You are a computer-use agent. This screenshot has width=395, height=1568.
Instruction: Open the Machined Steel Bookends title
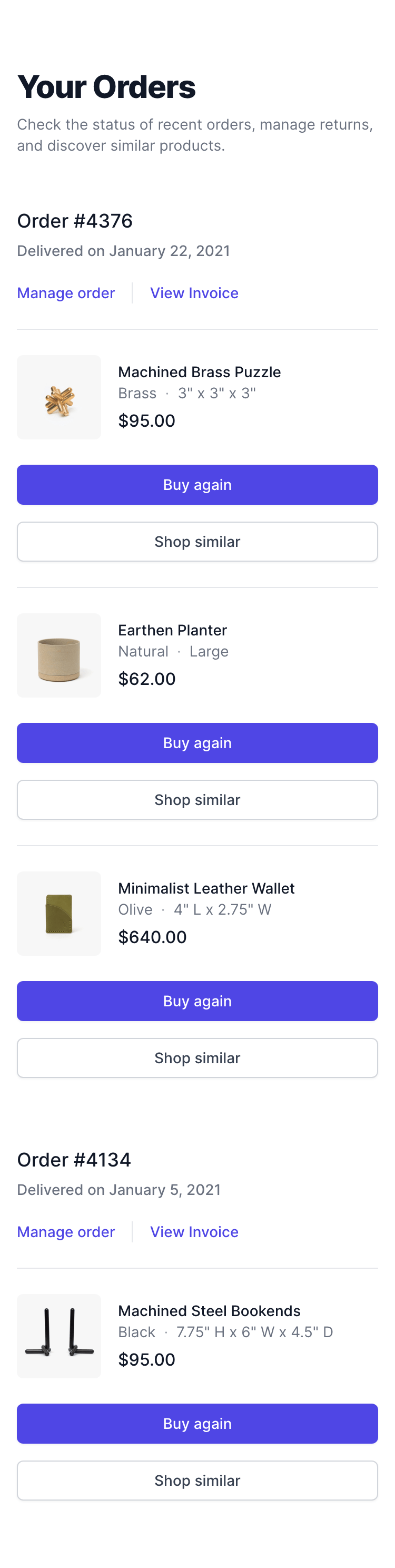click(x=210, y=1310)
